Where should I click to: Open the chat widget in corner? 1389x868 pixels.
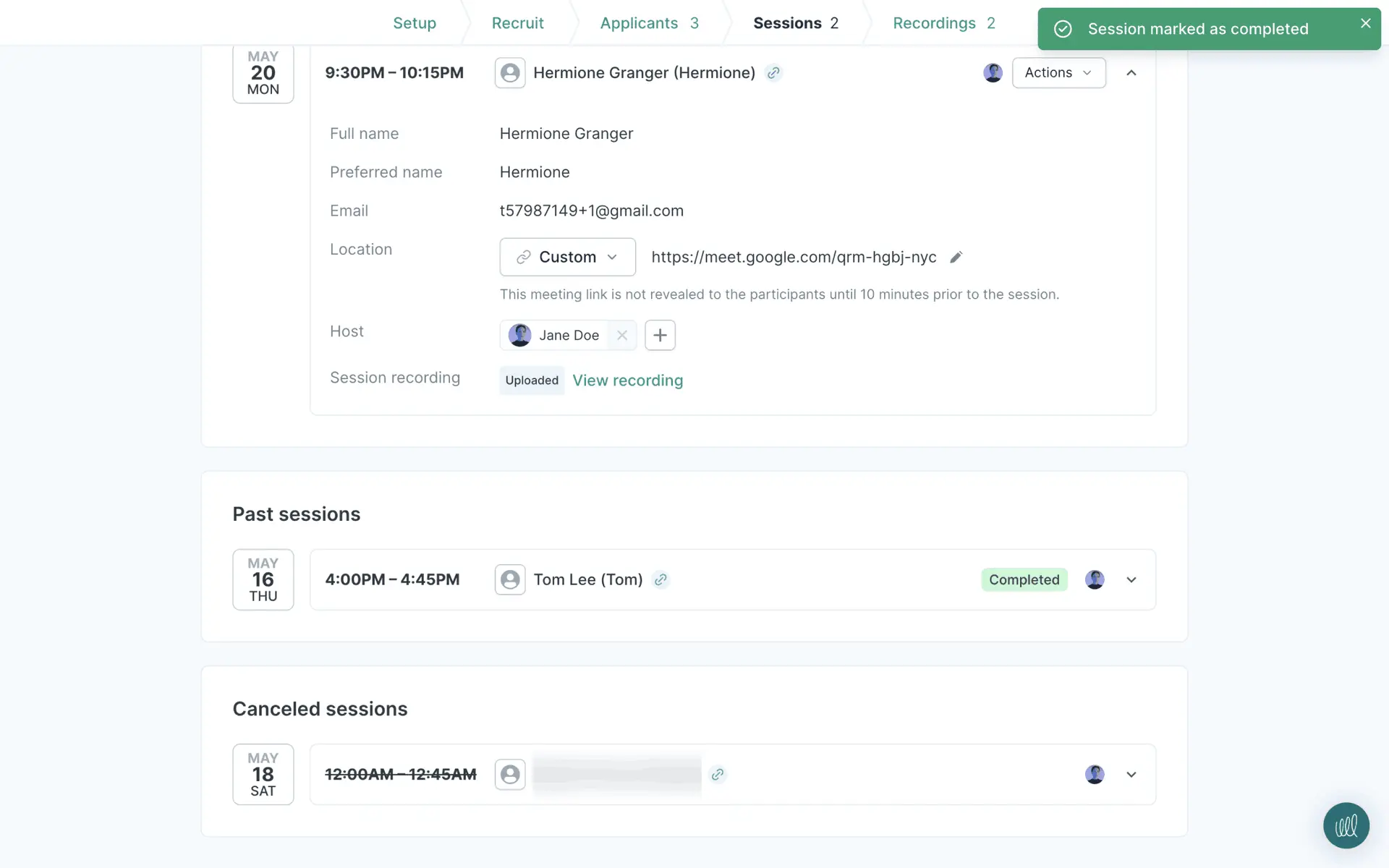[1346, 825]
